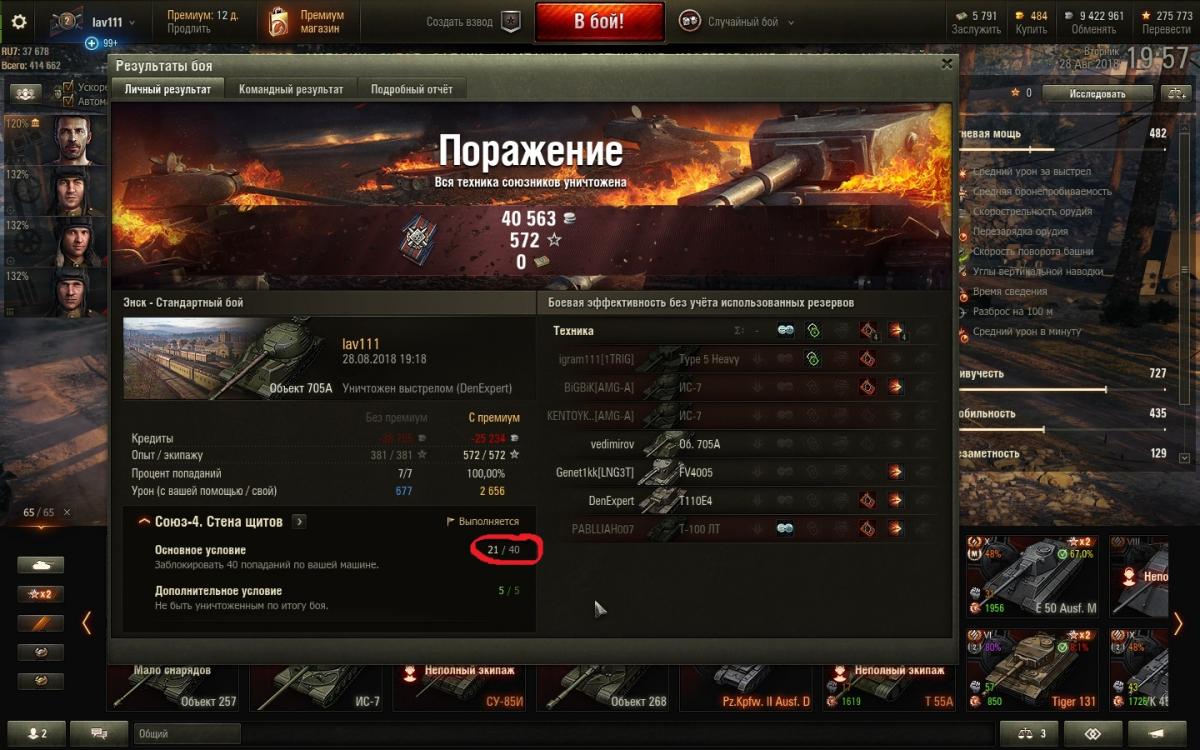Click the battle medal badge icon

click(x=419, y=238)
